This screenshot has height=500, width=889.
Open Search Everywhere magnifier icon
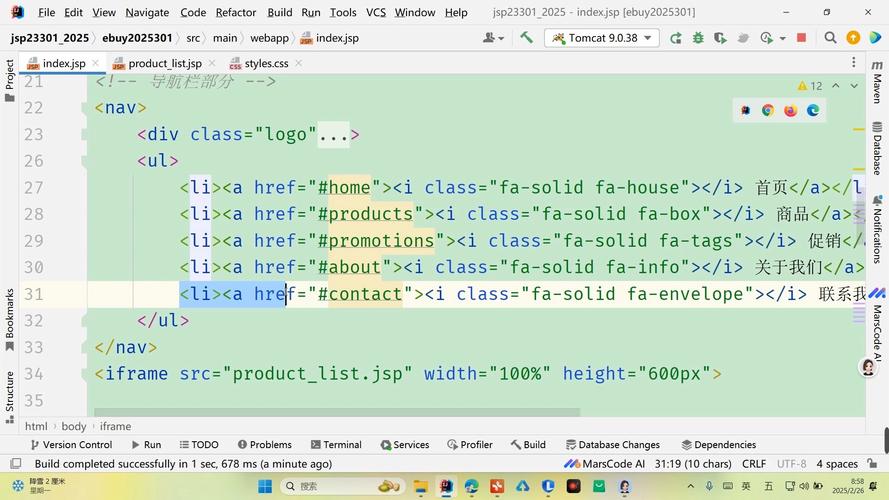pos(830,38)
